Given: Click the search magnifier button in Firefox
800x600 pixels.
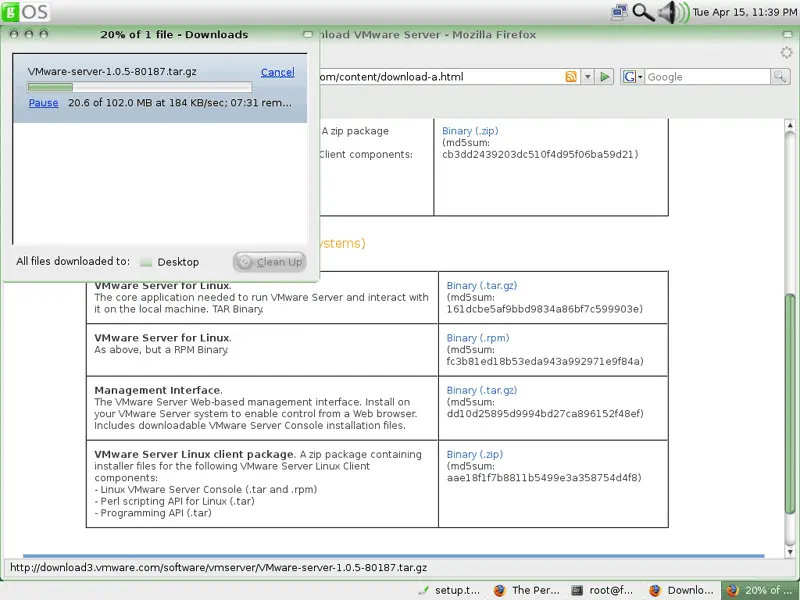Looking at the screenshot, I should [780, 77].
